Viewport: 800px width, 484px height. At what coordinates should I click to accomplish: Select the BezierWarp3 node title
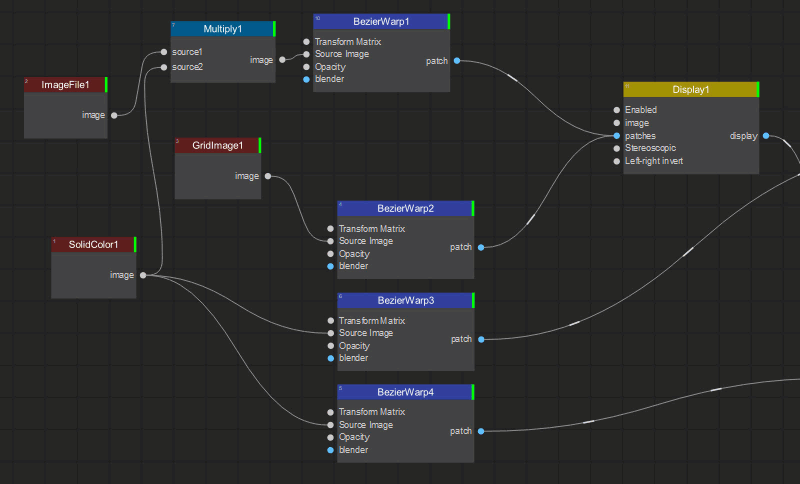[406, 300]
